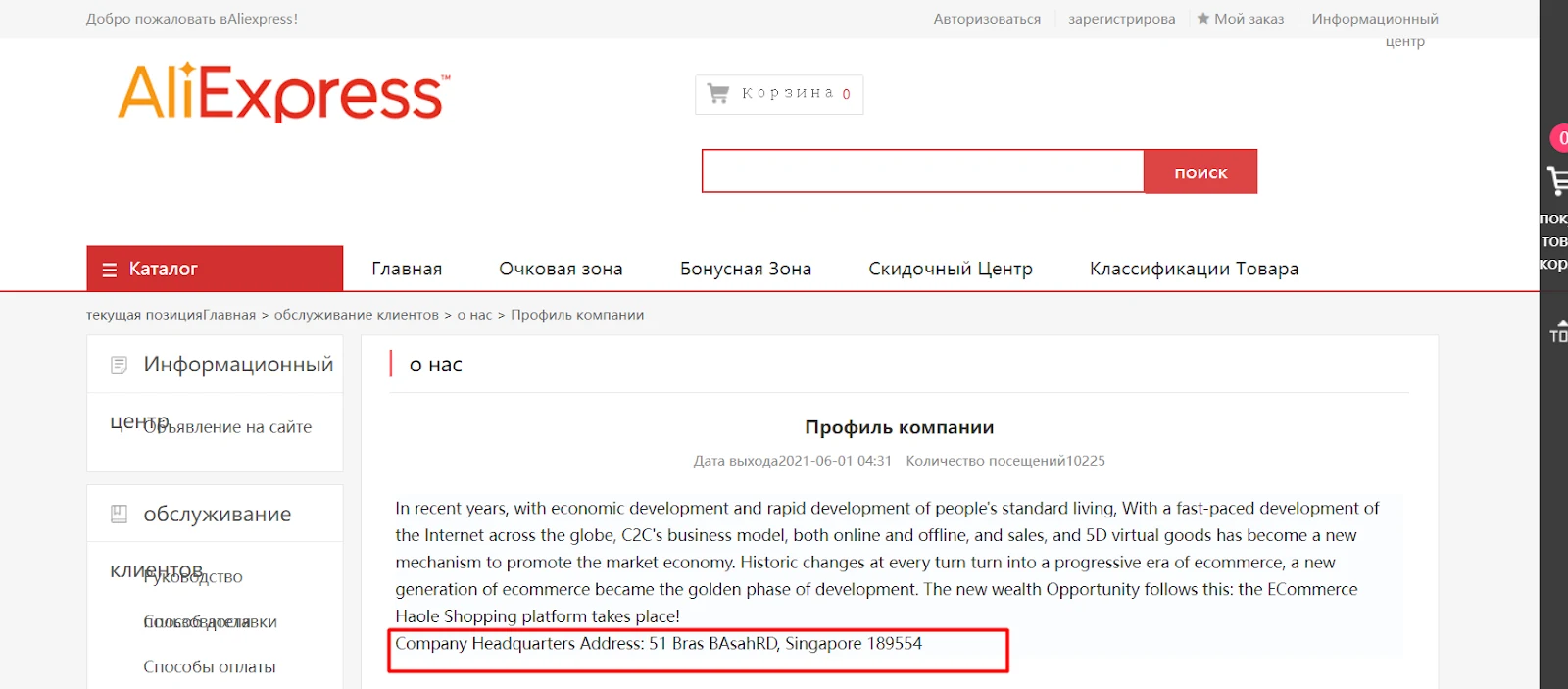Click the Информационный центр sidebar document icon
Image resolution: width=1568 pixels, height=689 pixels.
[119, 365]
